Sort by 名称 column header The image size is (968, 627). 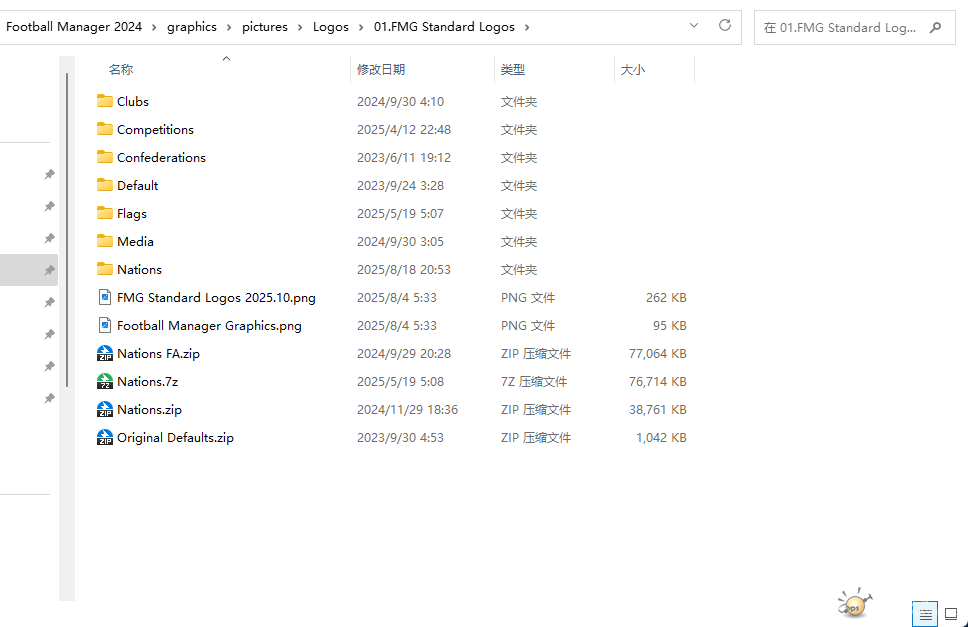coord(120,70)
